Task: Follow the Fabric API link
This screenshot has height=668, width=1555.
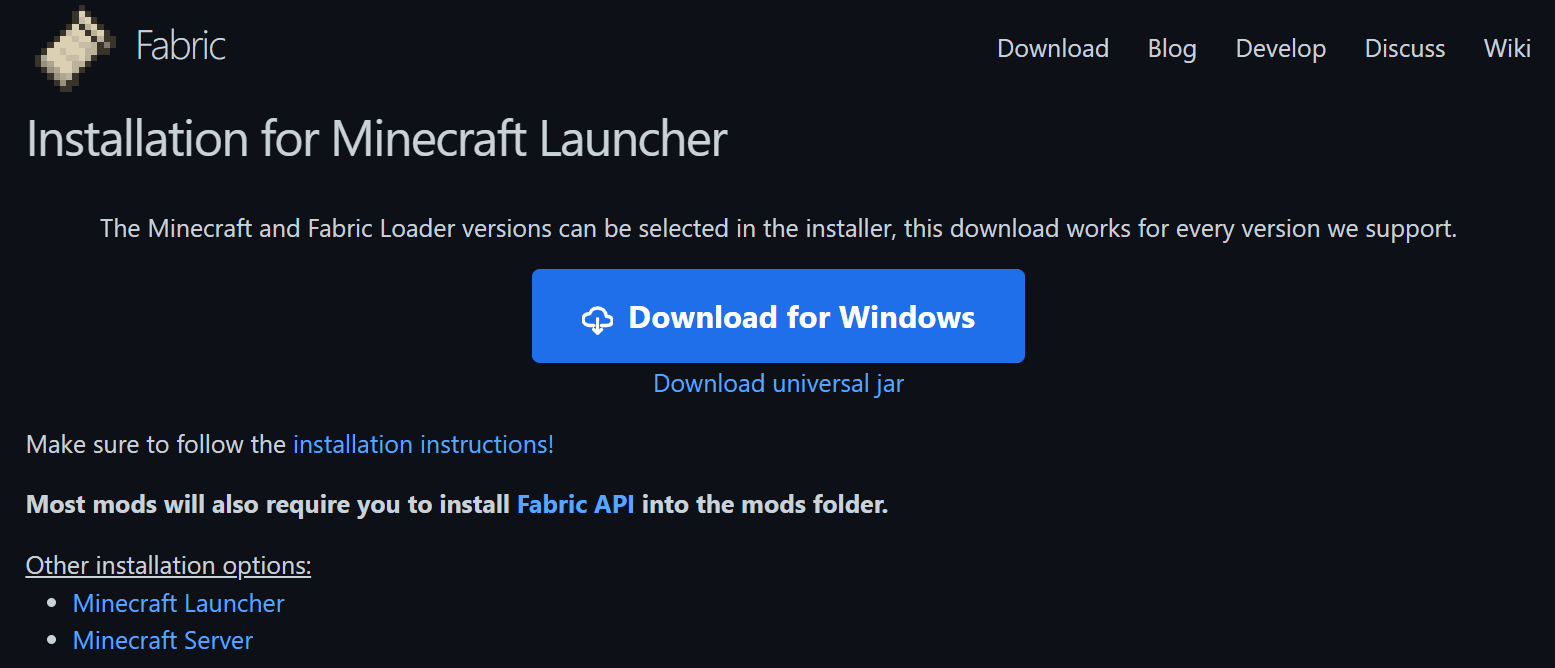Action: (575, 504)
